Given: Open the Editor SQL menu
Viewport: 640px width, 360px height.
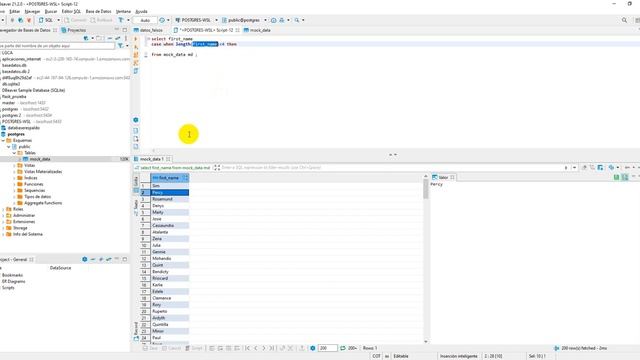Looking at the screenshot, I should [71, 11].
